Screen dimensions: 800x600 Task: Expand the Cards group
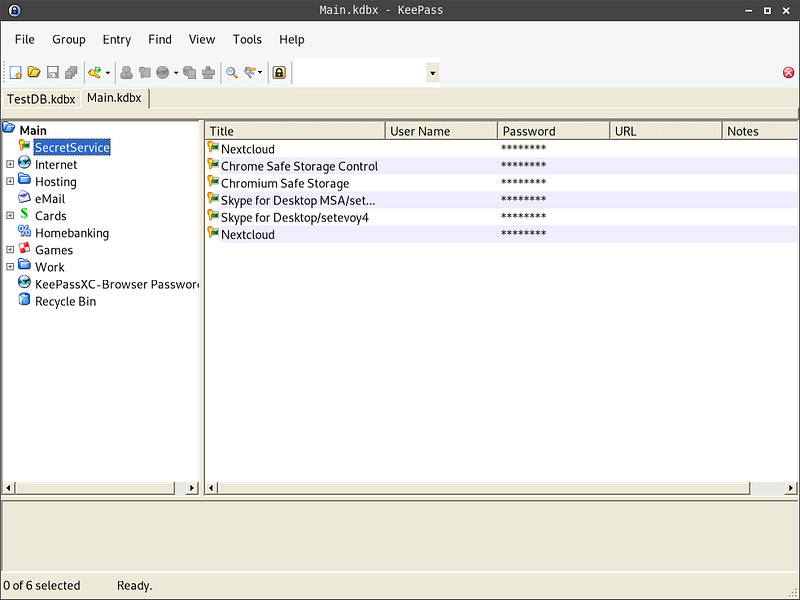(x=10, y=215)
